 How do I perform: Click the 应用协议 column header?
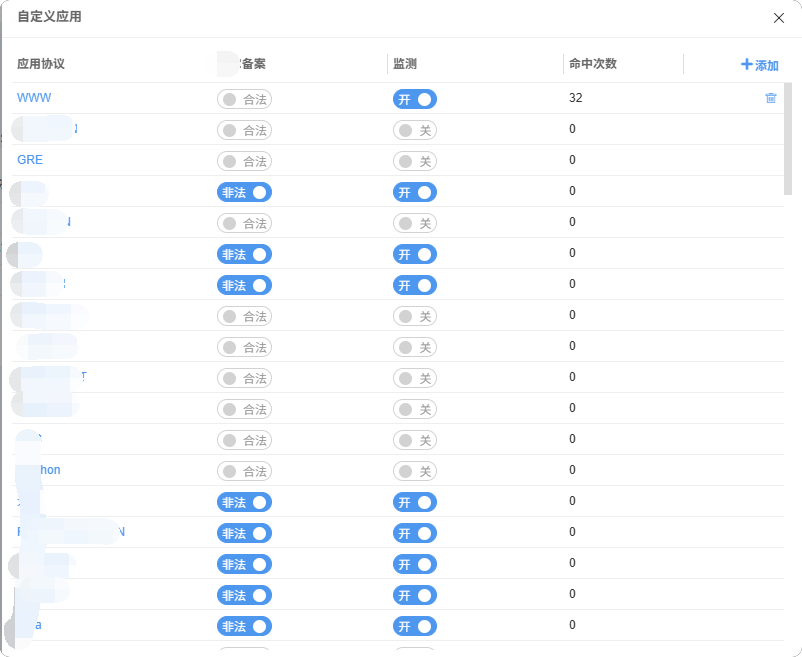coord(41,64)
